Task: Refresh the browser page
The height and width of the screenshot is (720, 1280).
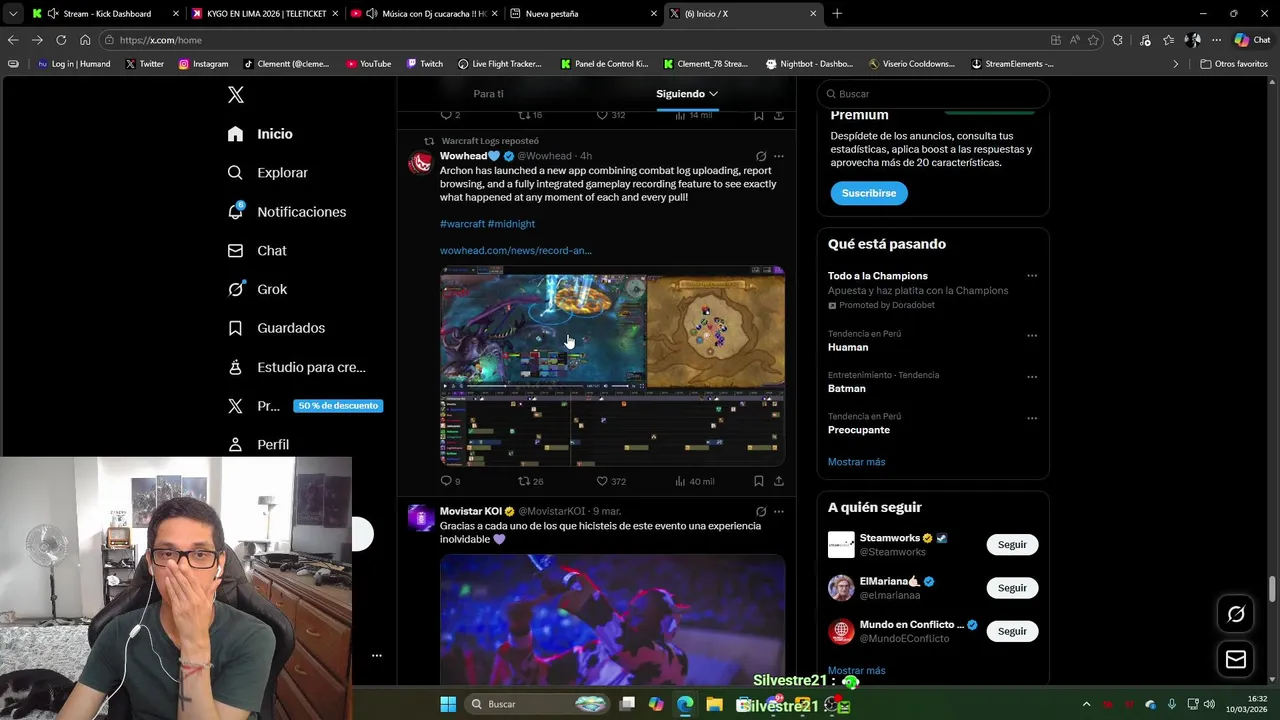Action: click(x=61, y=40)
